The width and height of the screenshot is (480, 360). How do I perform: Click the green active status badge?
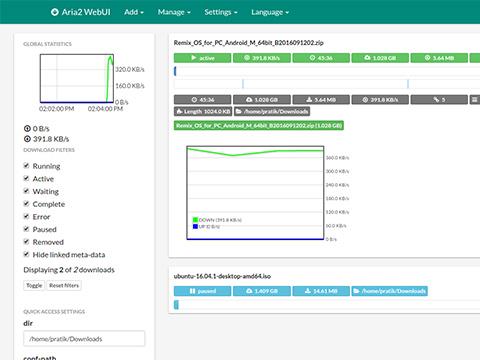click(x=202, y=58)
